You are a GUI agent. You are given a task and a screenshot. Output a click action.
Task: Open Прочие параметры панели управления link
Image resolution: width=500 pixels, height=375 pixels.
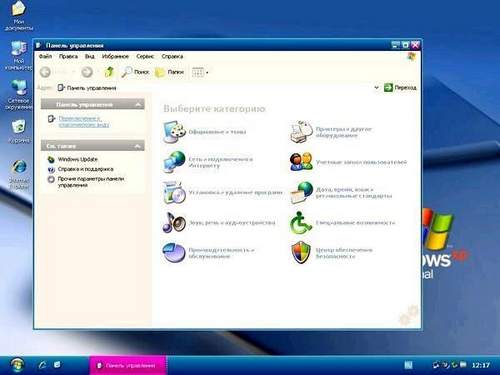[91, 182]
